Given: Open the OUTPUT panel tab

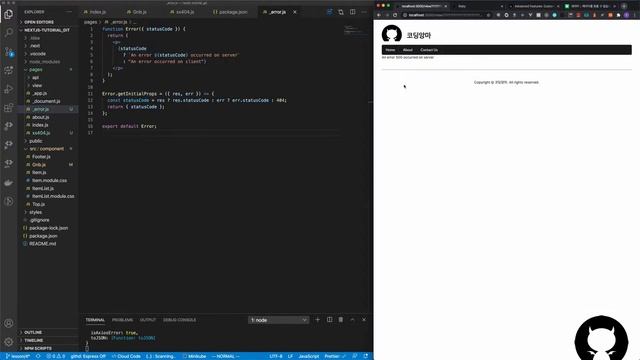Looking at the screenshot, I should click(x=148, y=320).
